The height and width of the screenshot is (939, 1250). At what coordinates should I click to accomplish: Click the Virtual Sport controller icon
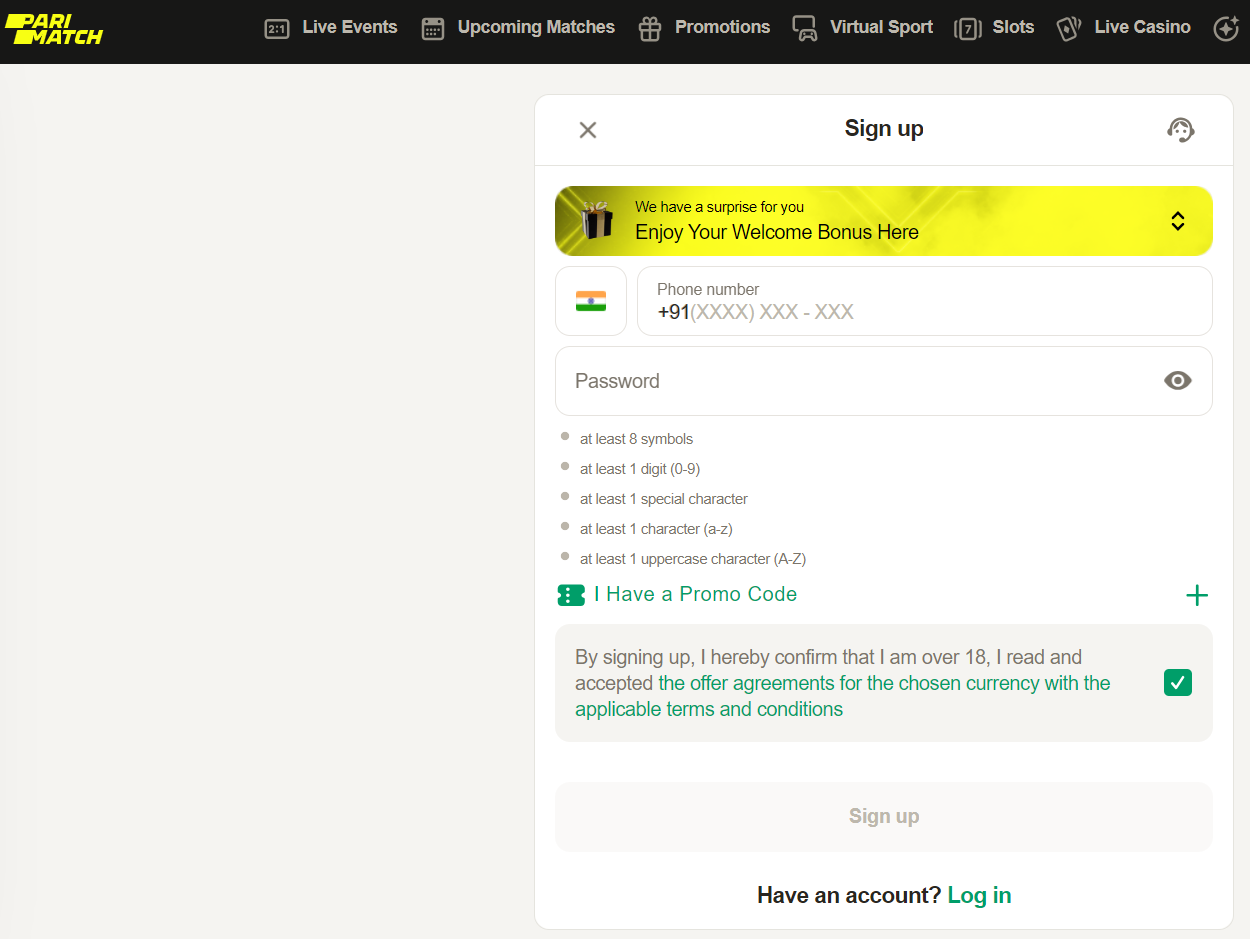805,29
